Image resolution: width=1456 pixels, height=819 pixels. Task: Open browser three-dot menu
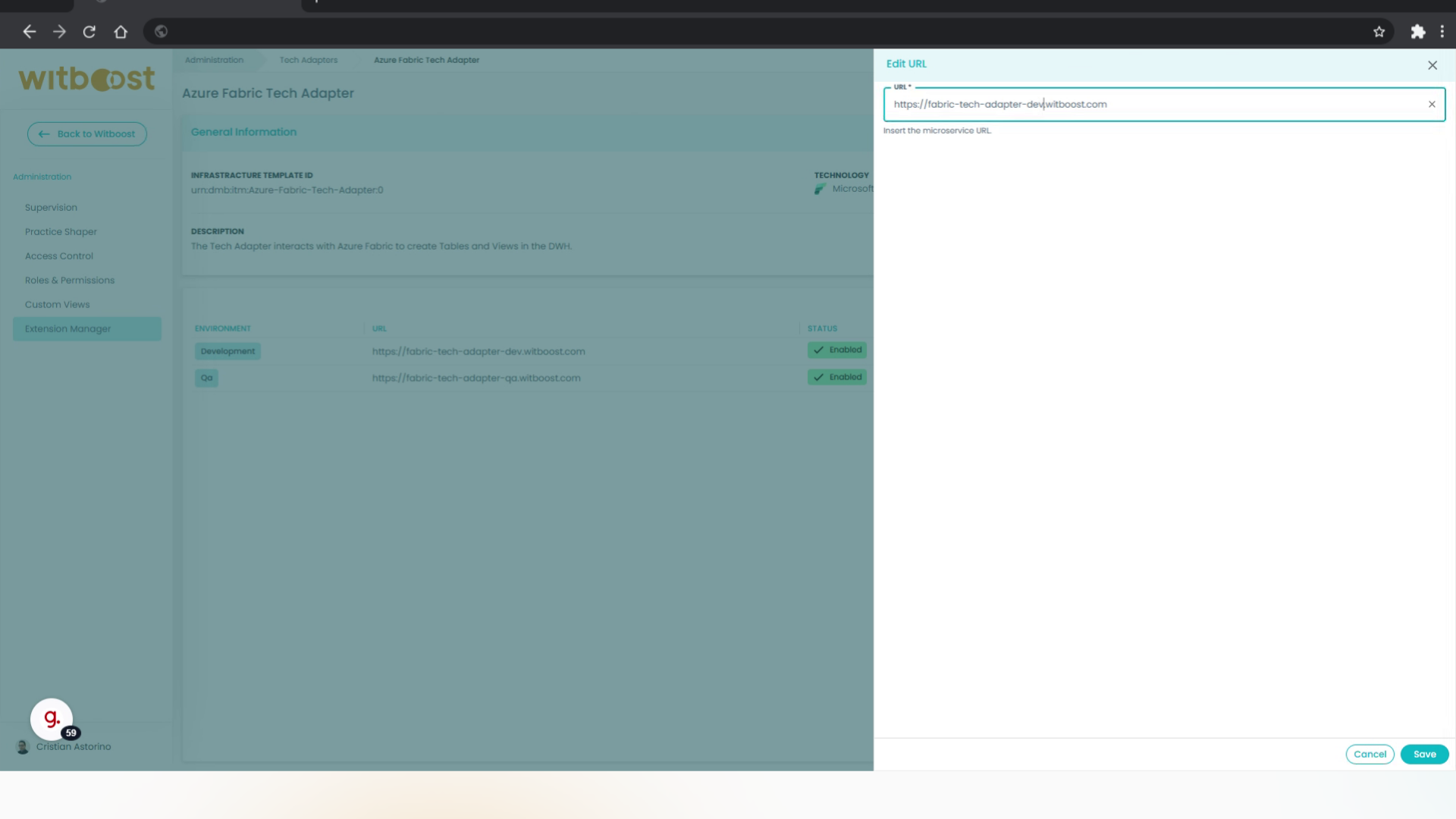pos(1442,32)
